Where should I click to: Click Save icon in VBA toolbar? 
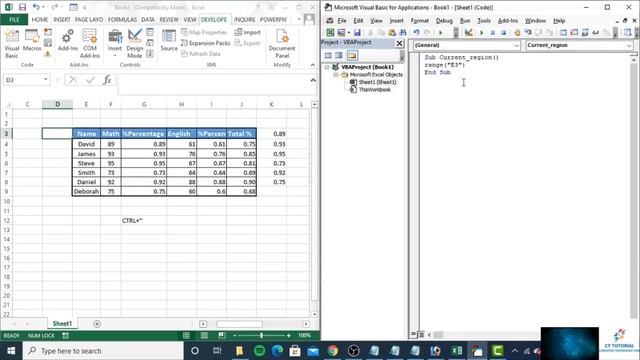pyautogui.click(x=357, y=33)
